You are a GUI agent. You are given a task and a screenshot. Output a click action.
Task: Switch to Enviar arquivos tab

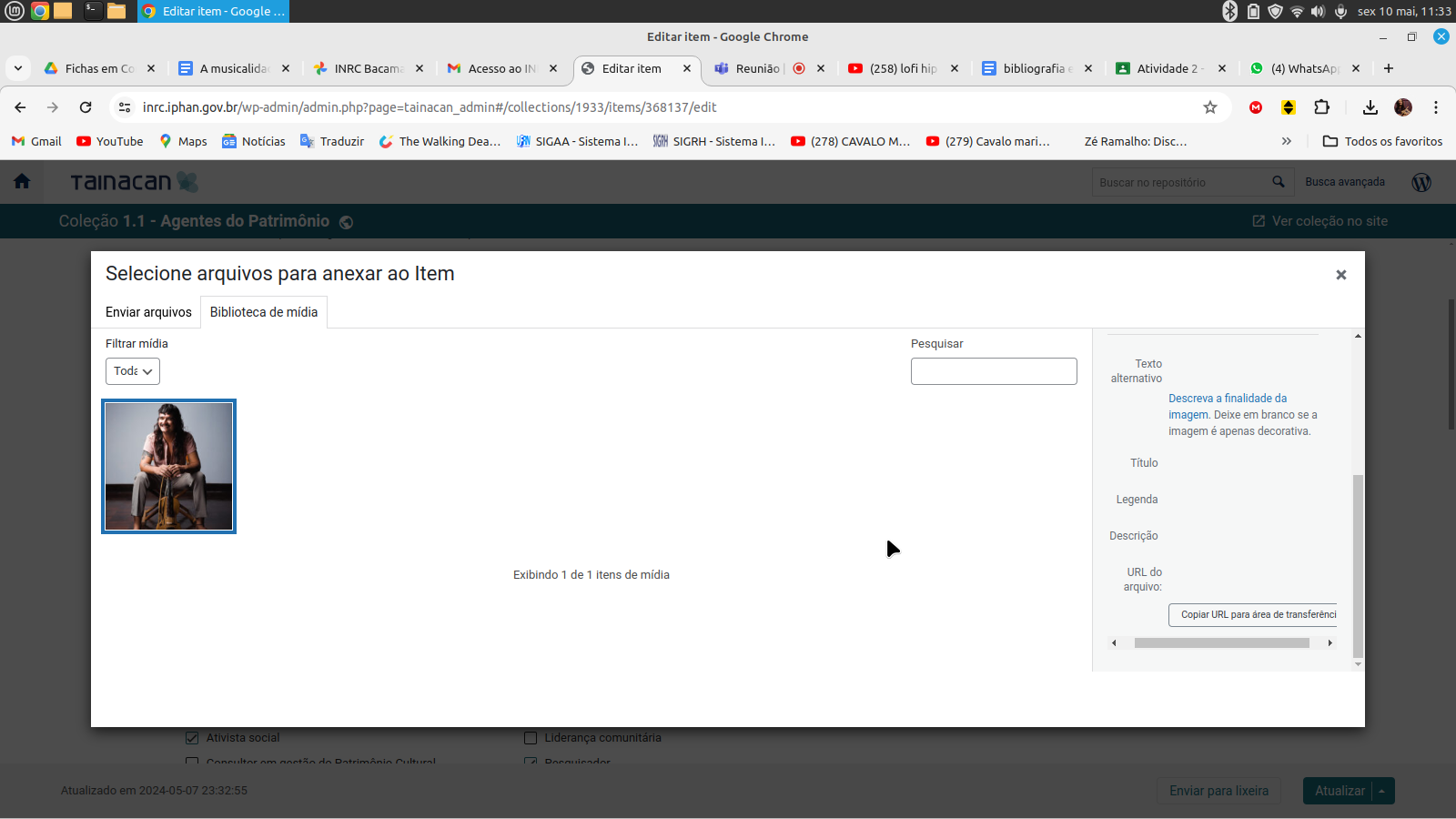[148, 312]
